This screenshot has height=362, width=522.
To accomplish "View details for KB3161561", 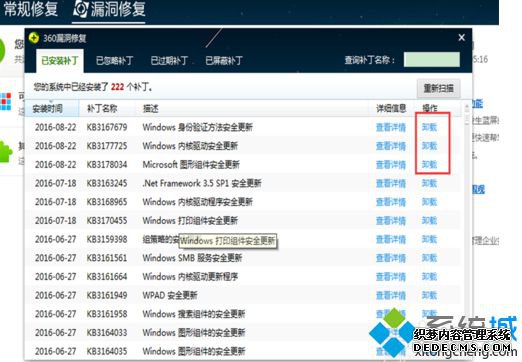I will [391, 258].
